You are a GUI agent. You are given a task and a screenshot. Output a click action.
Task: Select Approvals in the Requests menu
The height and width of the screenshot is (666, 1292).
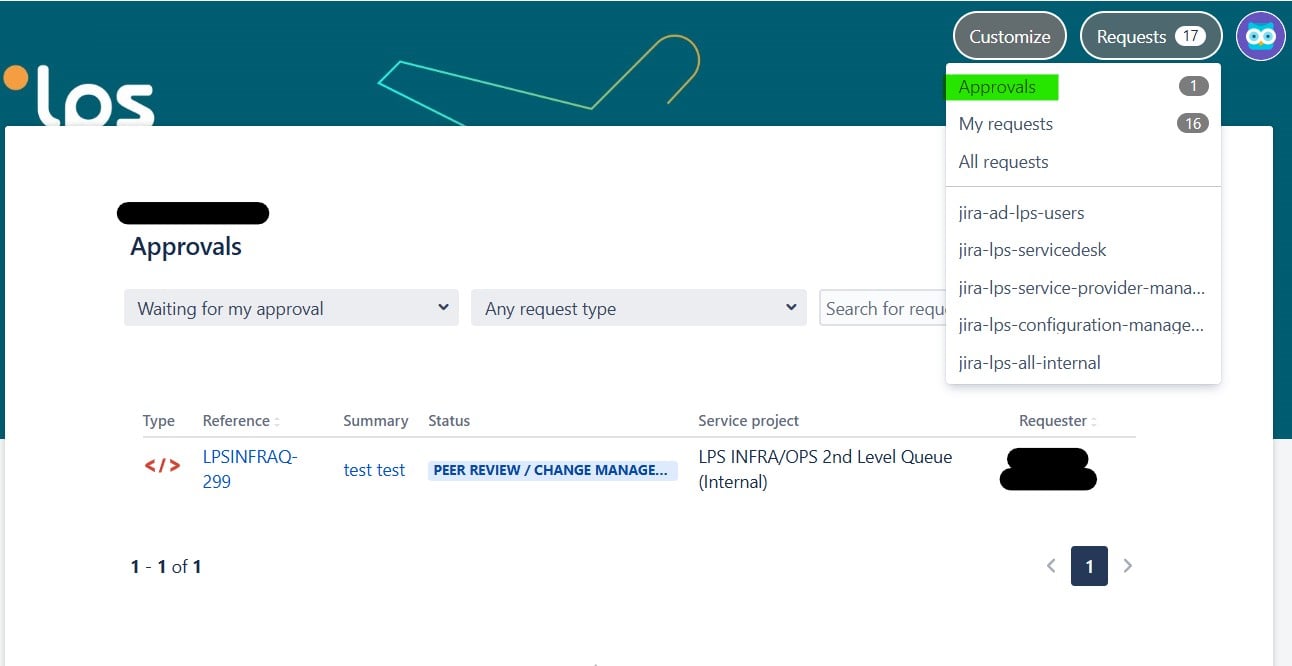tap(1083, 87)
